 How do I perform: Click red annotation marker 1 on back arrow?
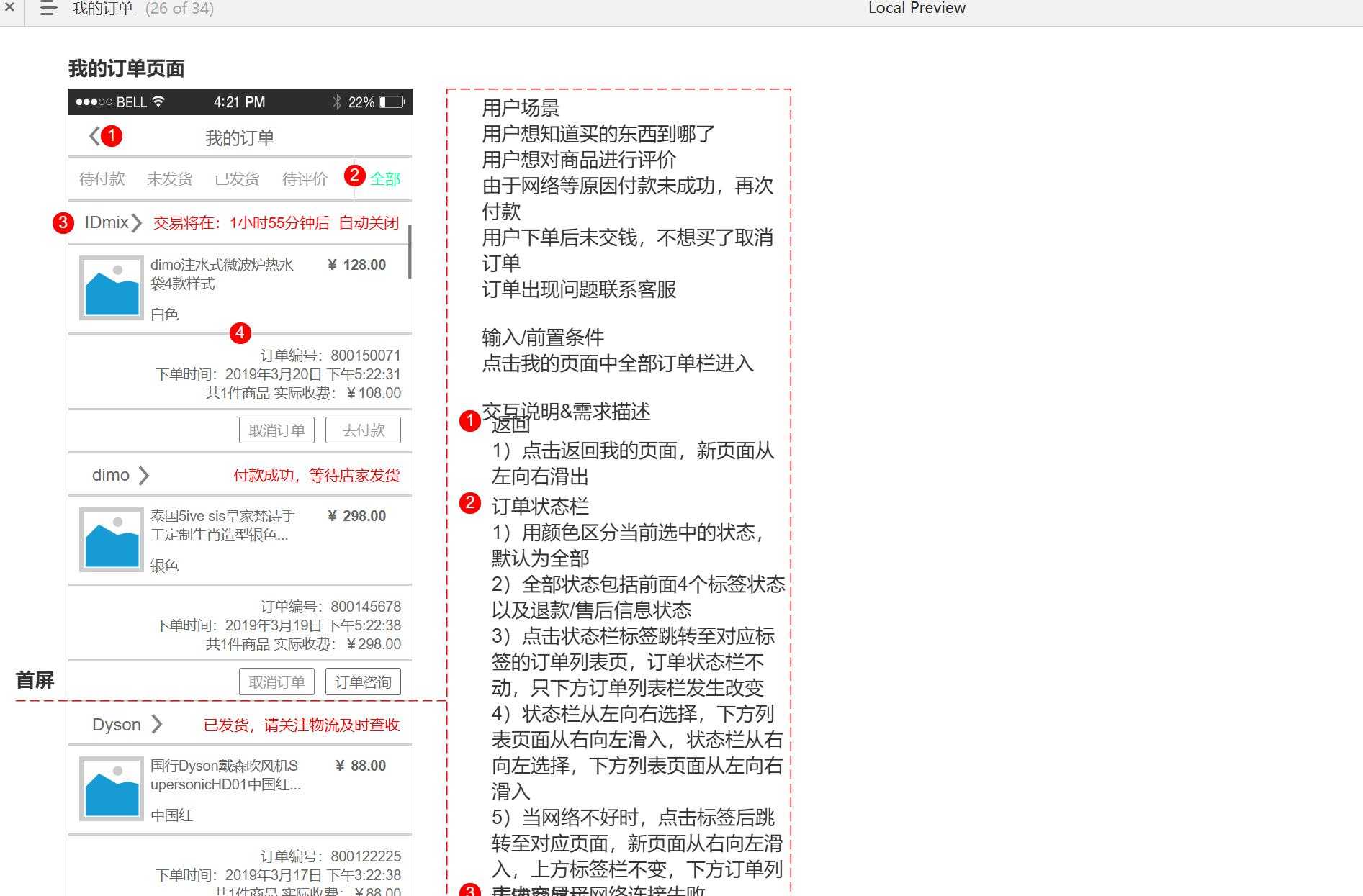click(x=112, y=135)
